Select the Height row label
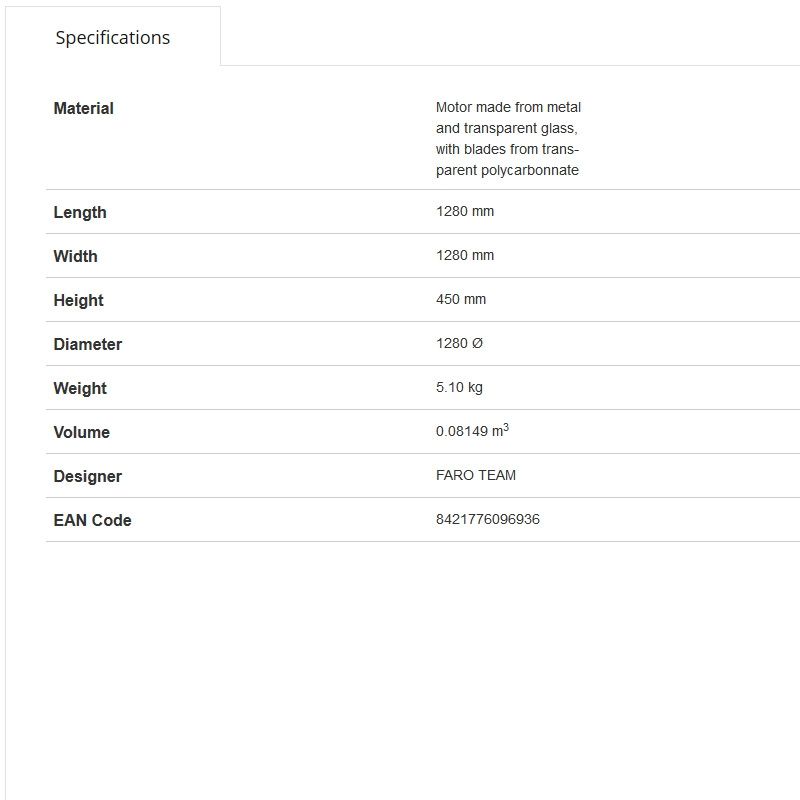 [78, 300]
